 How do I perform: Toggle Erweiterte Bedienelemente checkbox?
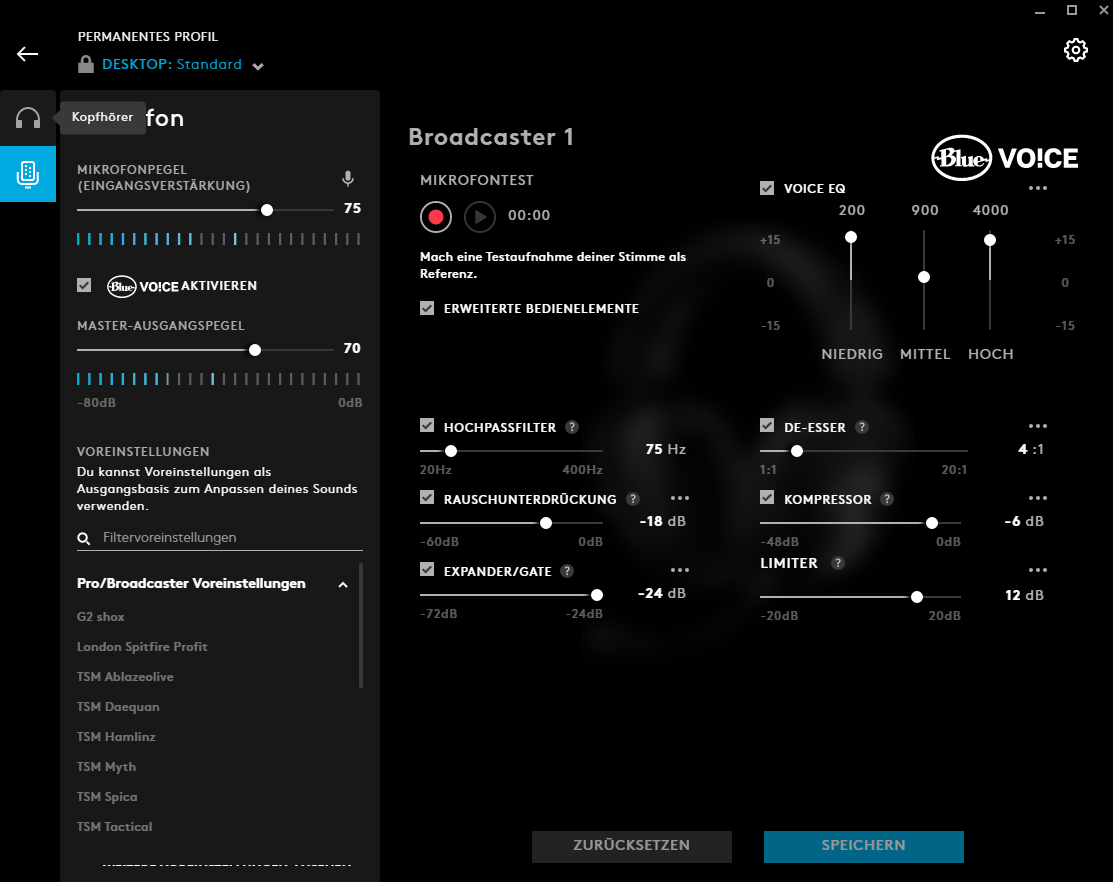[427, 307]
